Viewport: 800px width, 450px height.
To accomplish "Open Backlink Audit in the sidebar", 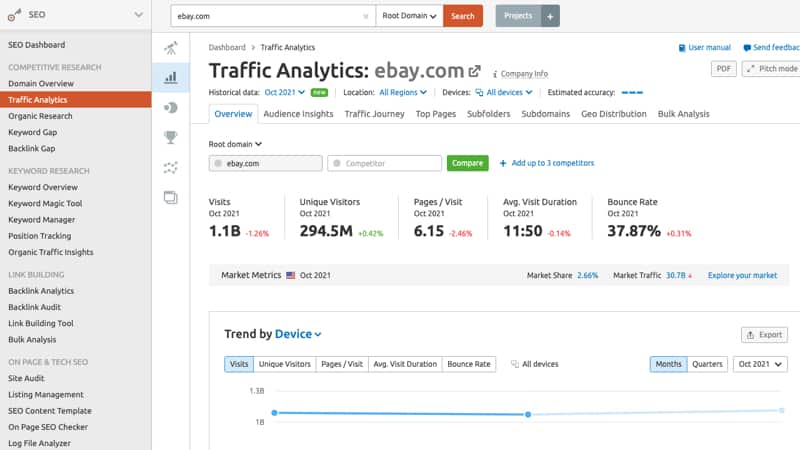I will 34,307.
